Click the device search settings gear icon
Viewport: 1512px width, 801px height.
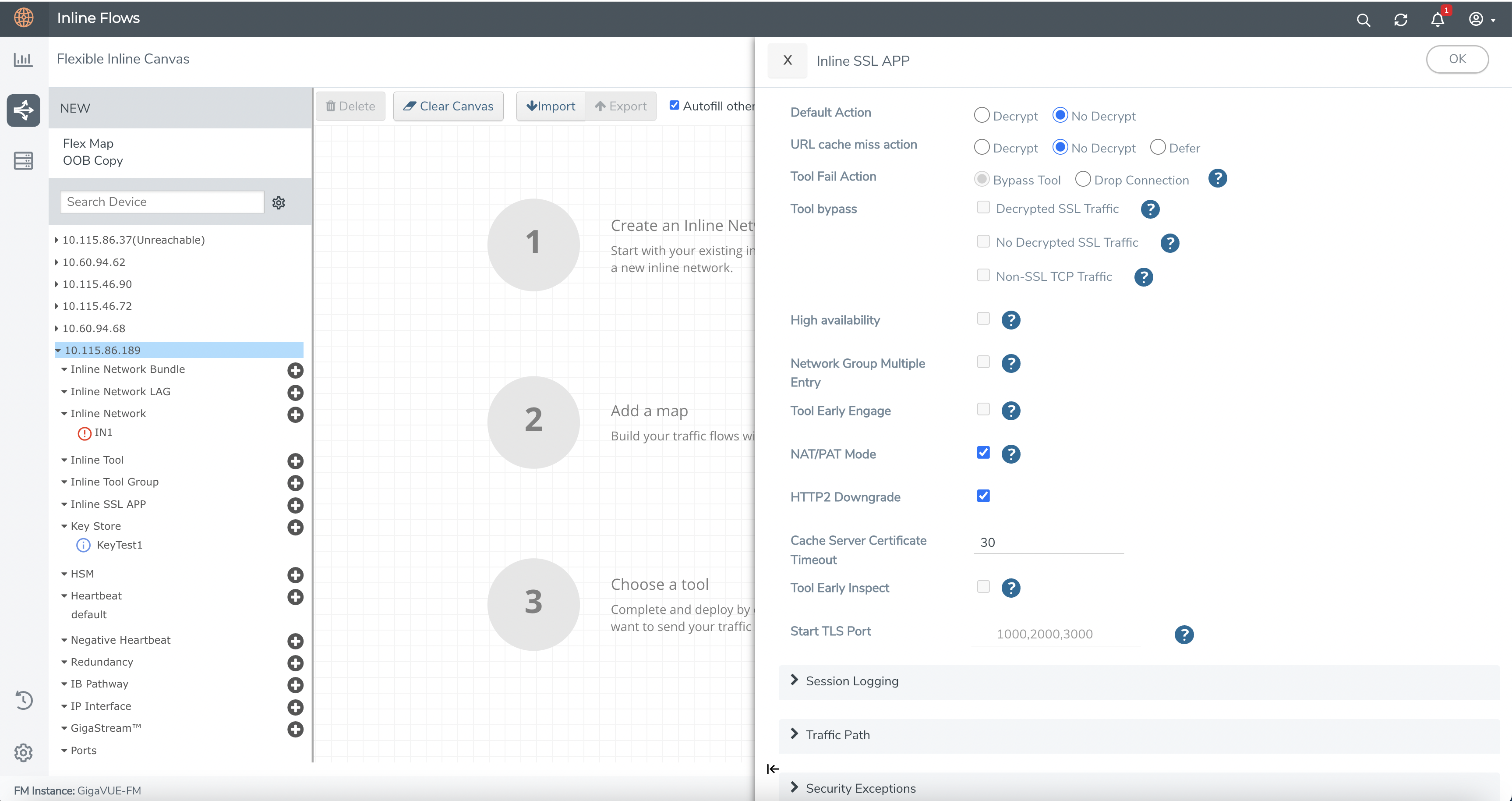[279, 202]
